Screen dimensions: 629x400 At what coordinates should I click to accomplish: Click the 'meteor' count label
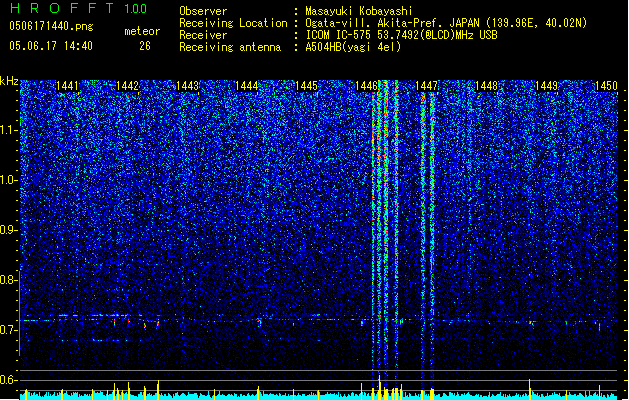point(142,31)
